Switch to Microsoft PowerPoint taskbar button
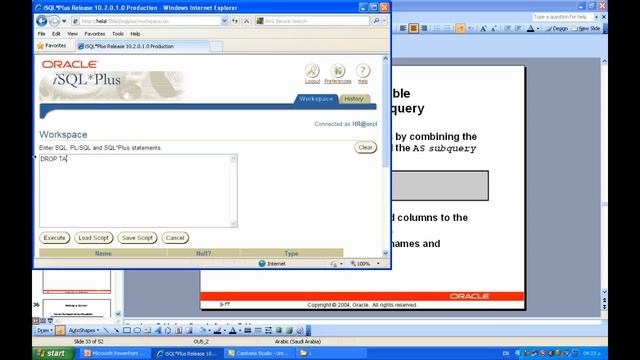Image resolution: width=640 pixels, height=360 pixels. coord(114,353)
